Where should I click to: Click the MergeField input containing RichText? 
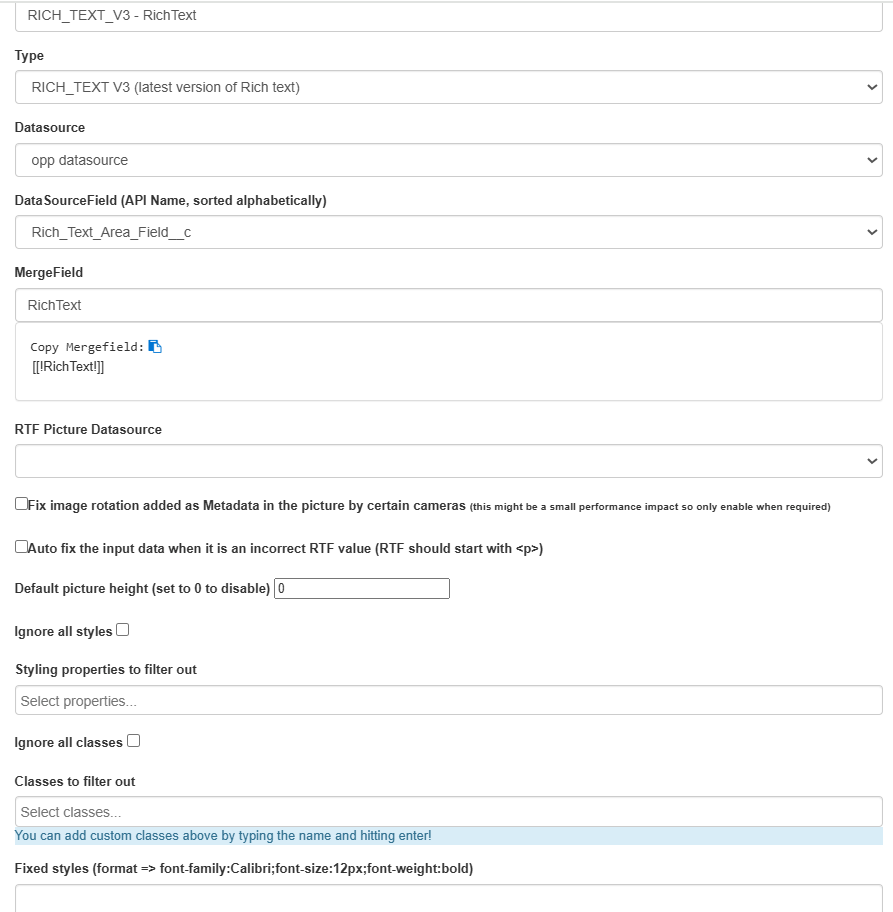[x=449, y=305]
